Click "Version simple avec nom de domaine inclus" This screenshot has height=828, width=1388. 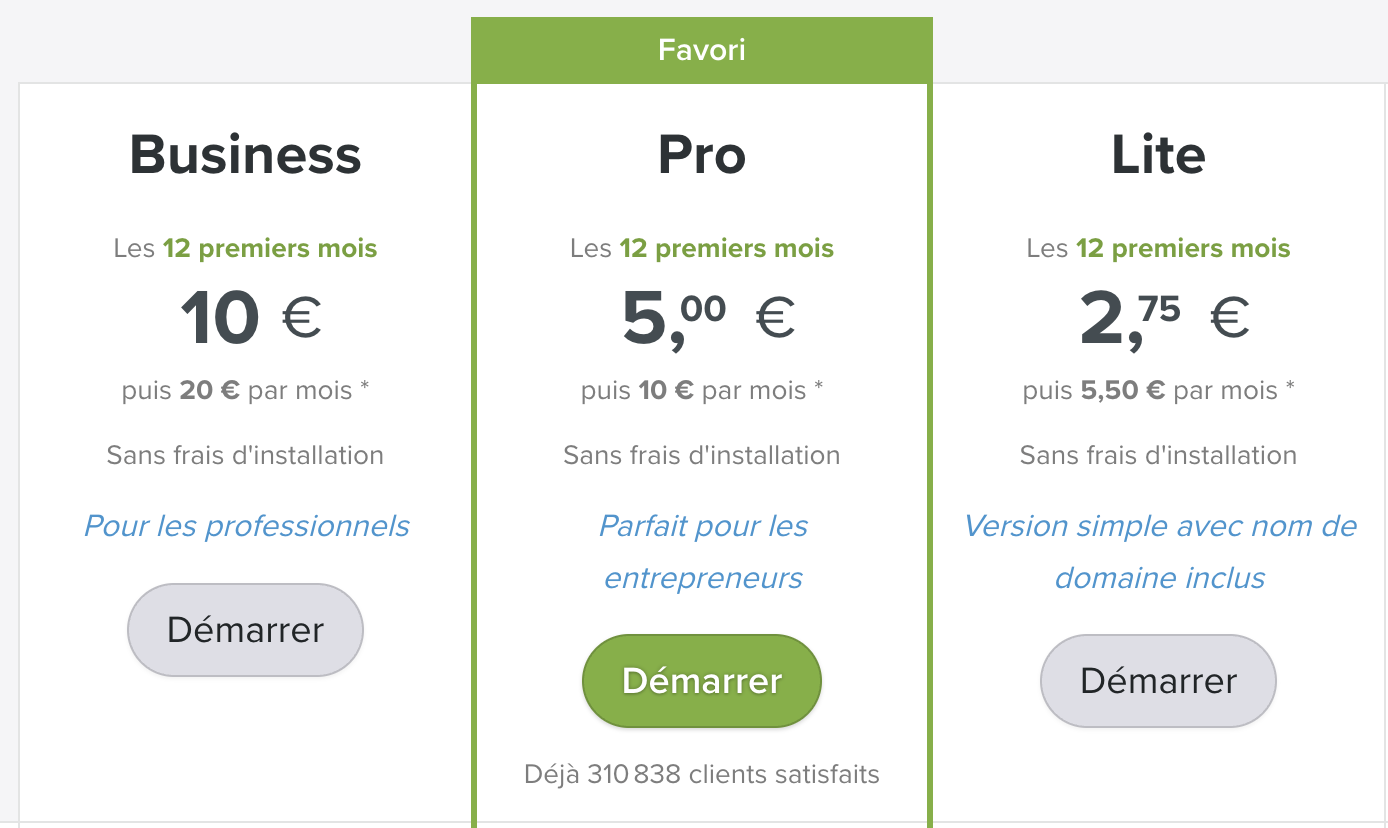click(x=1159, y=552)
